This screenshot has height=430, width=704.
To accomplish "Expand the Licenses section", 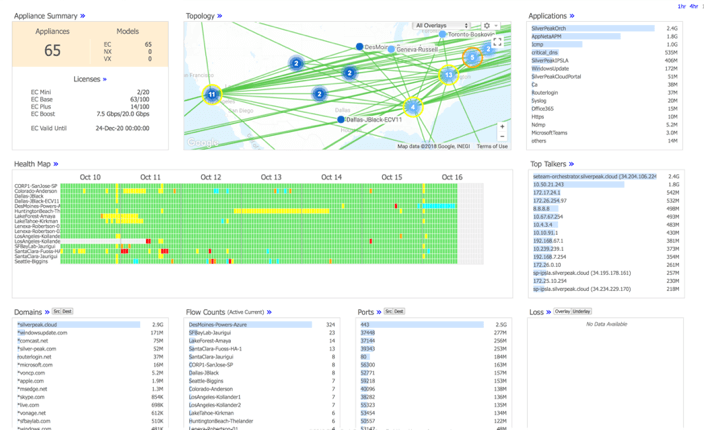I will [x=104, y=79].
